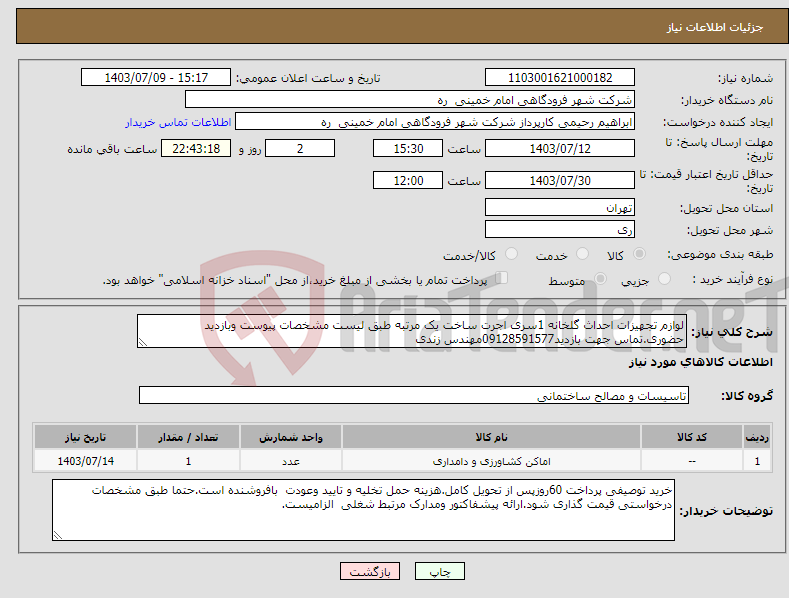Click the ردیف column header
Screen dimensions: 789x598
pyautogui.click(x=757, y=437)
